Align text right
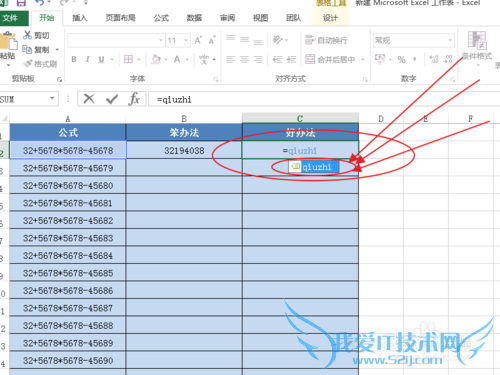 click(x=258, y=59)
